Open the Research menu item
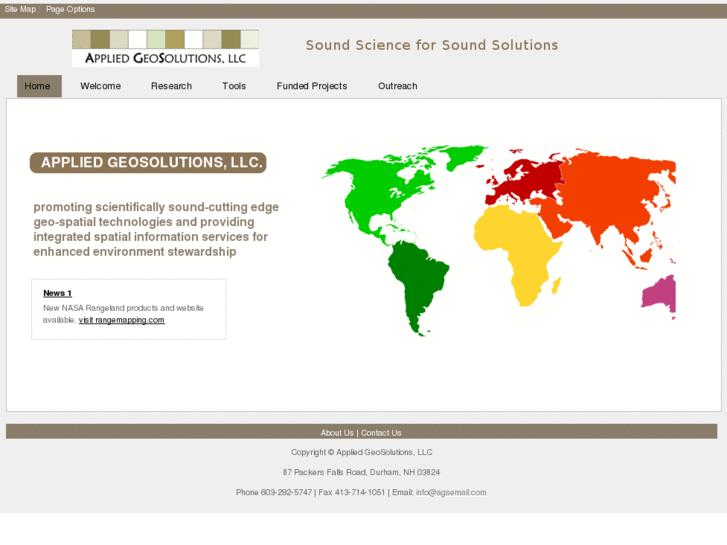The image size is (727, 545). coord(171,86)
